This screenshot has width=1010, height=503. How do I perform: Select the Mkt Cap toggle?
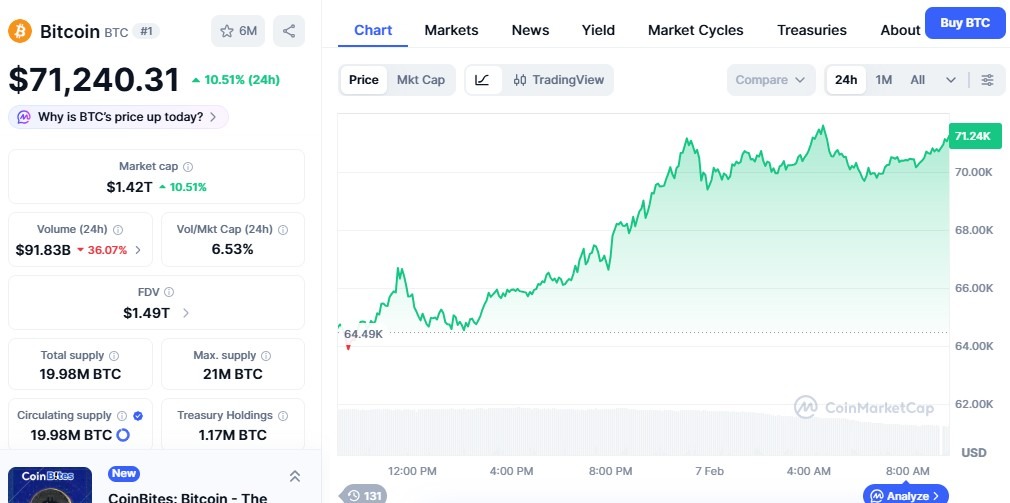421,80
